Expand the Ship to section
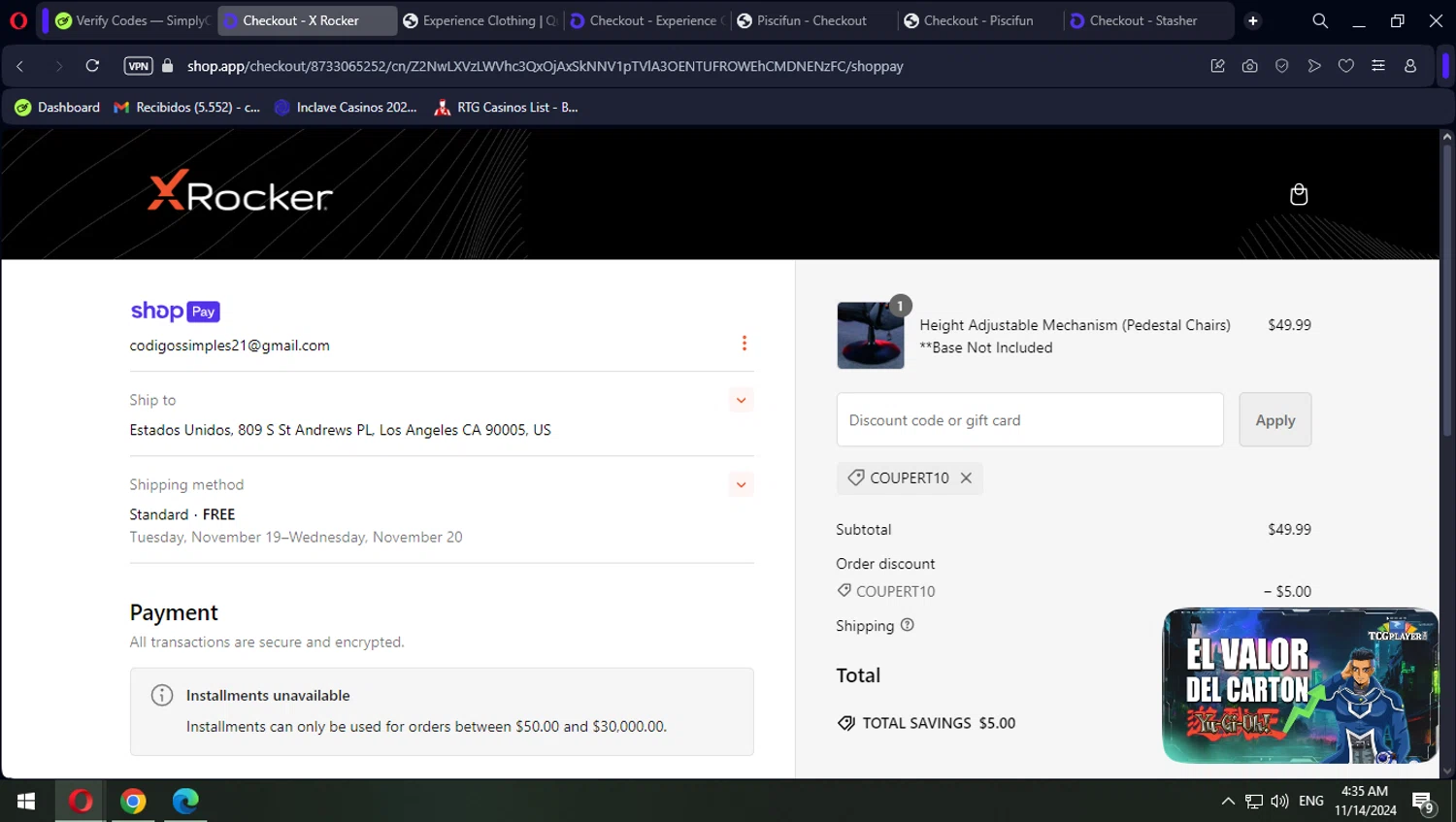Viewport: 1456px width, 822px height. coord(741,400)
